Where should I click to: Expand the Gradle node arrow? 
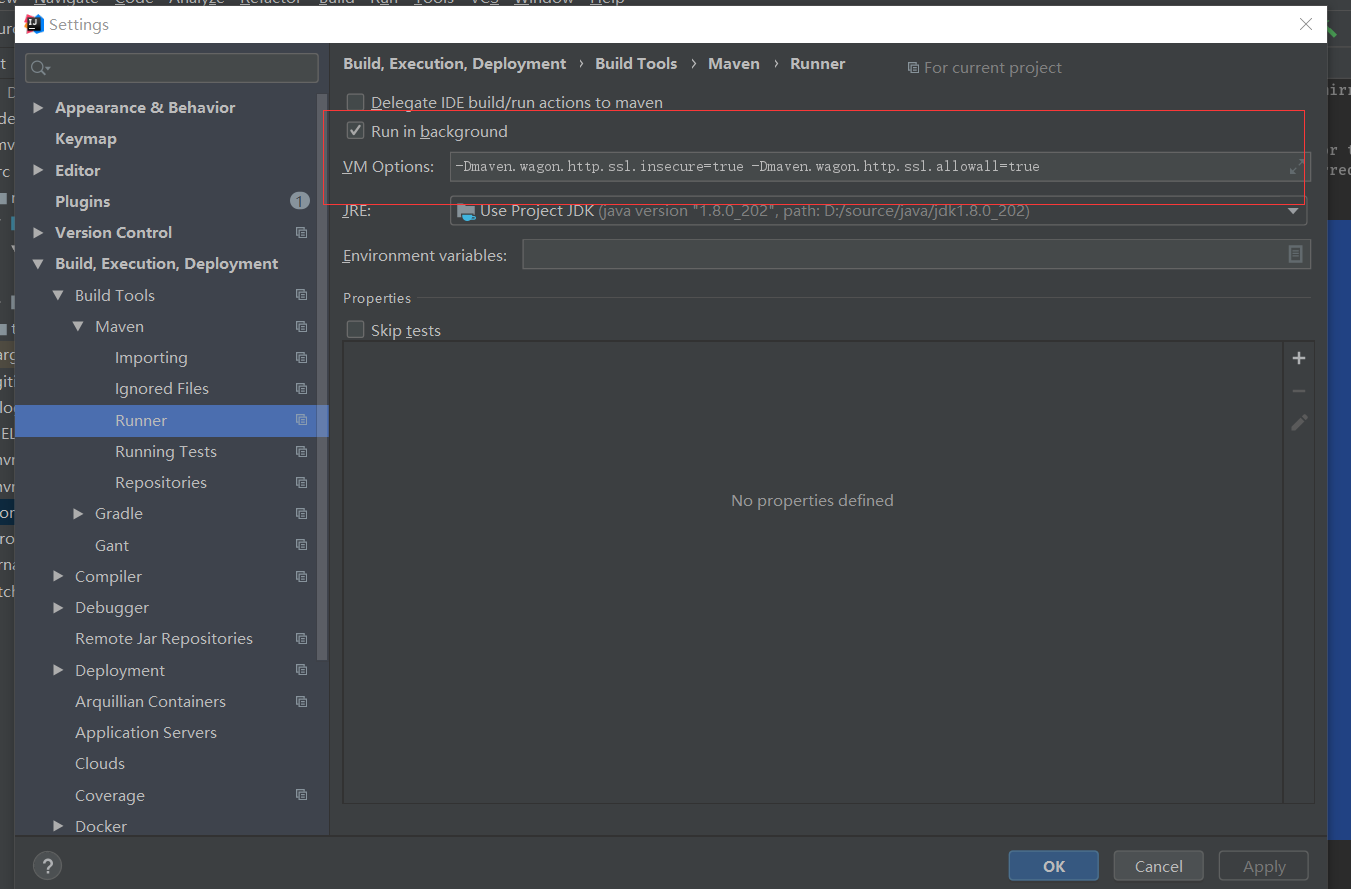click(78, 514)
